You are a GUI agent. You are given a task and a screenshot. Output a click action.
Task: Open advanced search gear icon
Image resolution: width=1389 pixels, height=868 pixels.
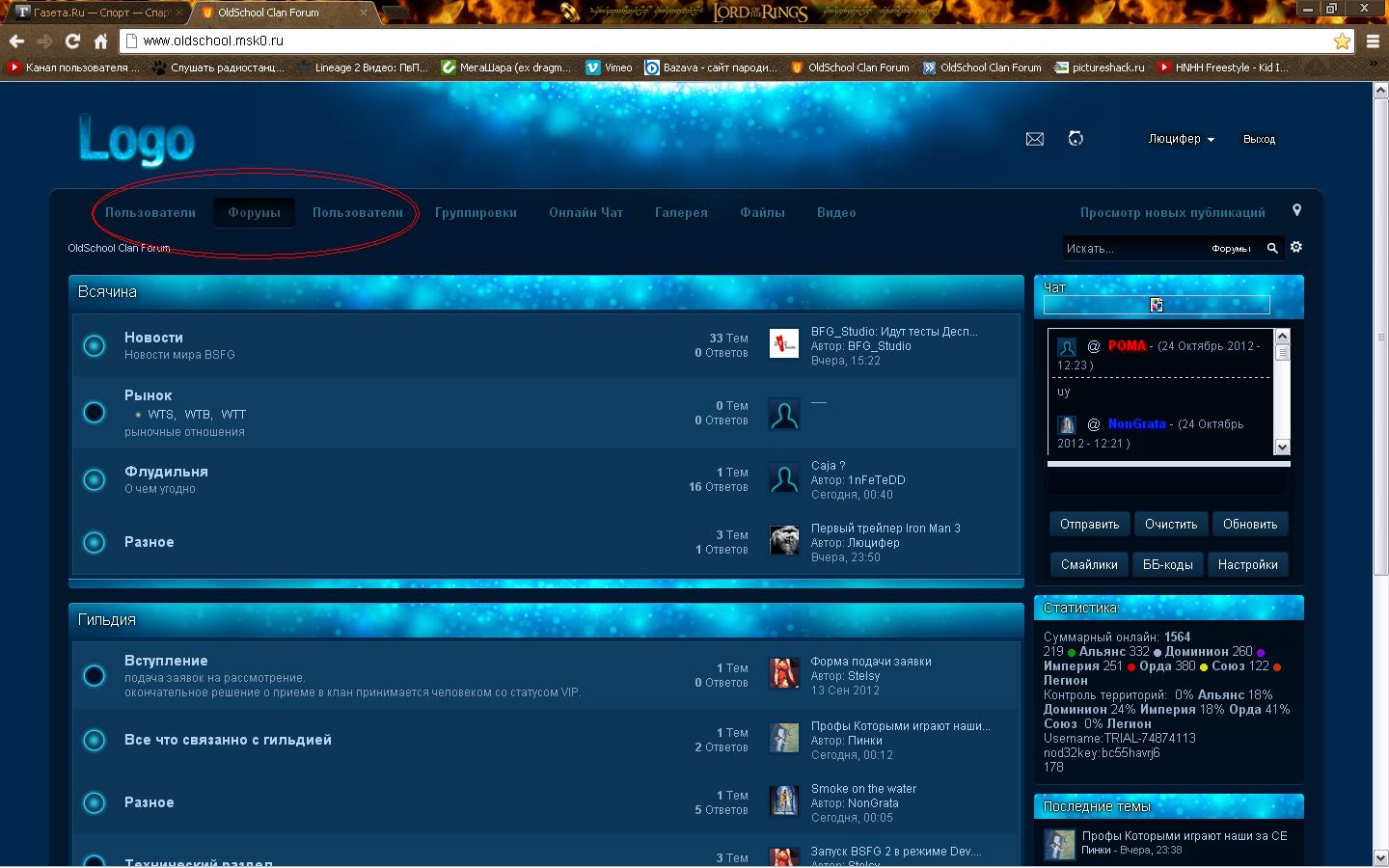(x=1296, y=247)
